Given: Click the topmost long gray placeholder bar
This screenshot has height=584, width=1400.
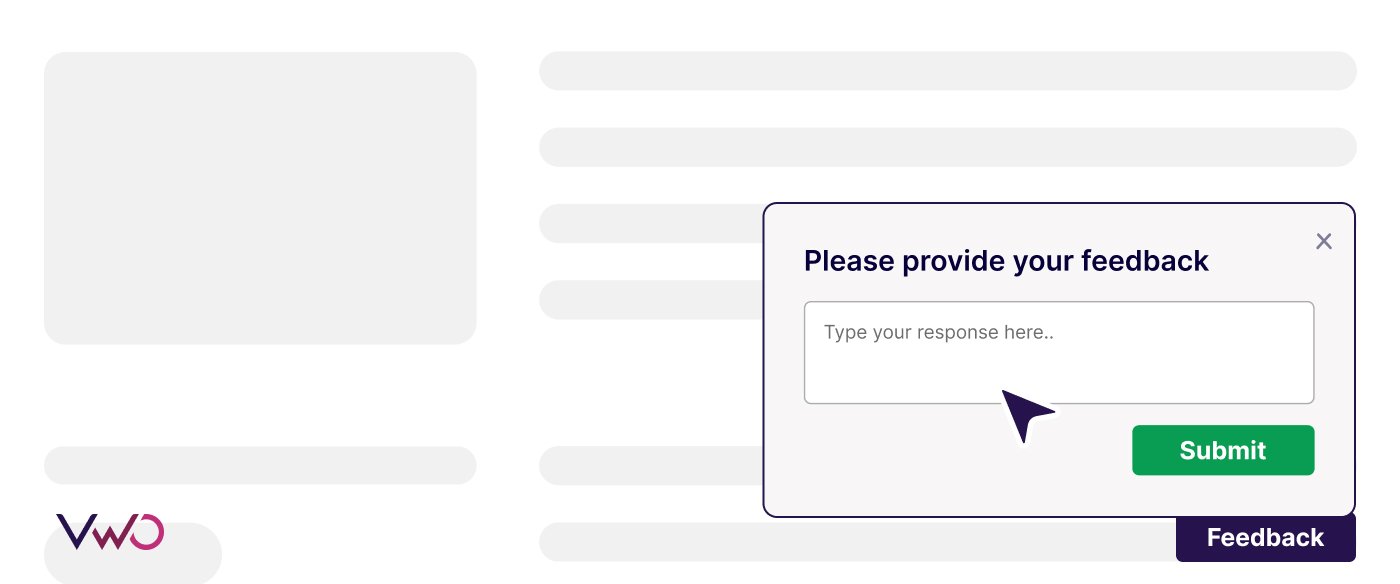Looking at the screenshot, I should [x=947, y=71].
